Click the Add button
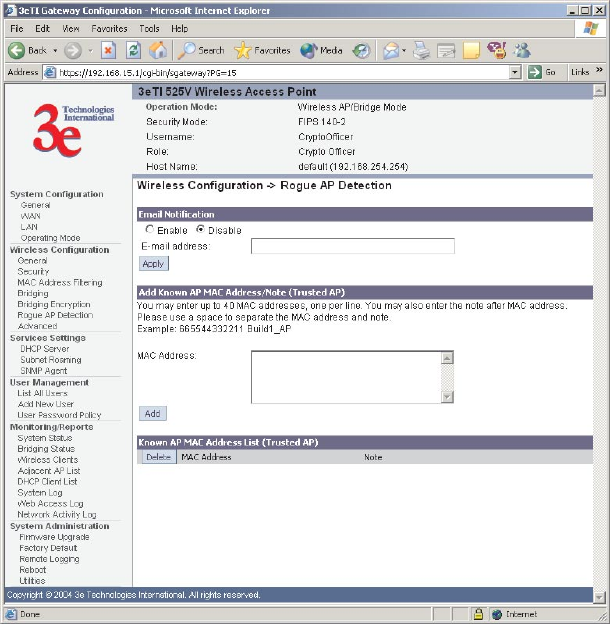Viewport: 610px width, 624px height. 153,413
